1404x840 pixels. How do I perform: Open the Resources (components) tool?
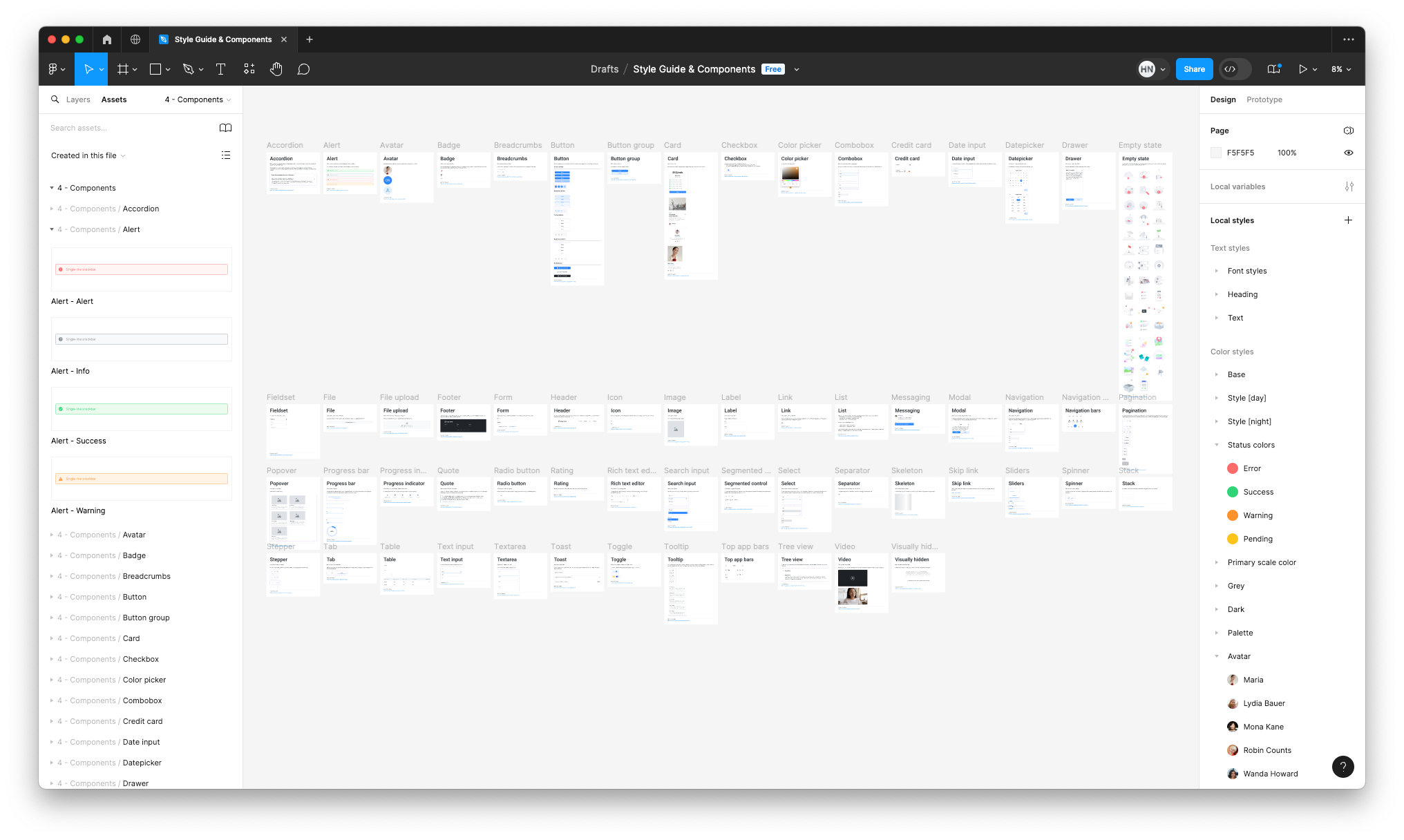coord(249,69)
